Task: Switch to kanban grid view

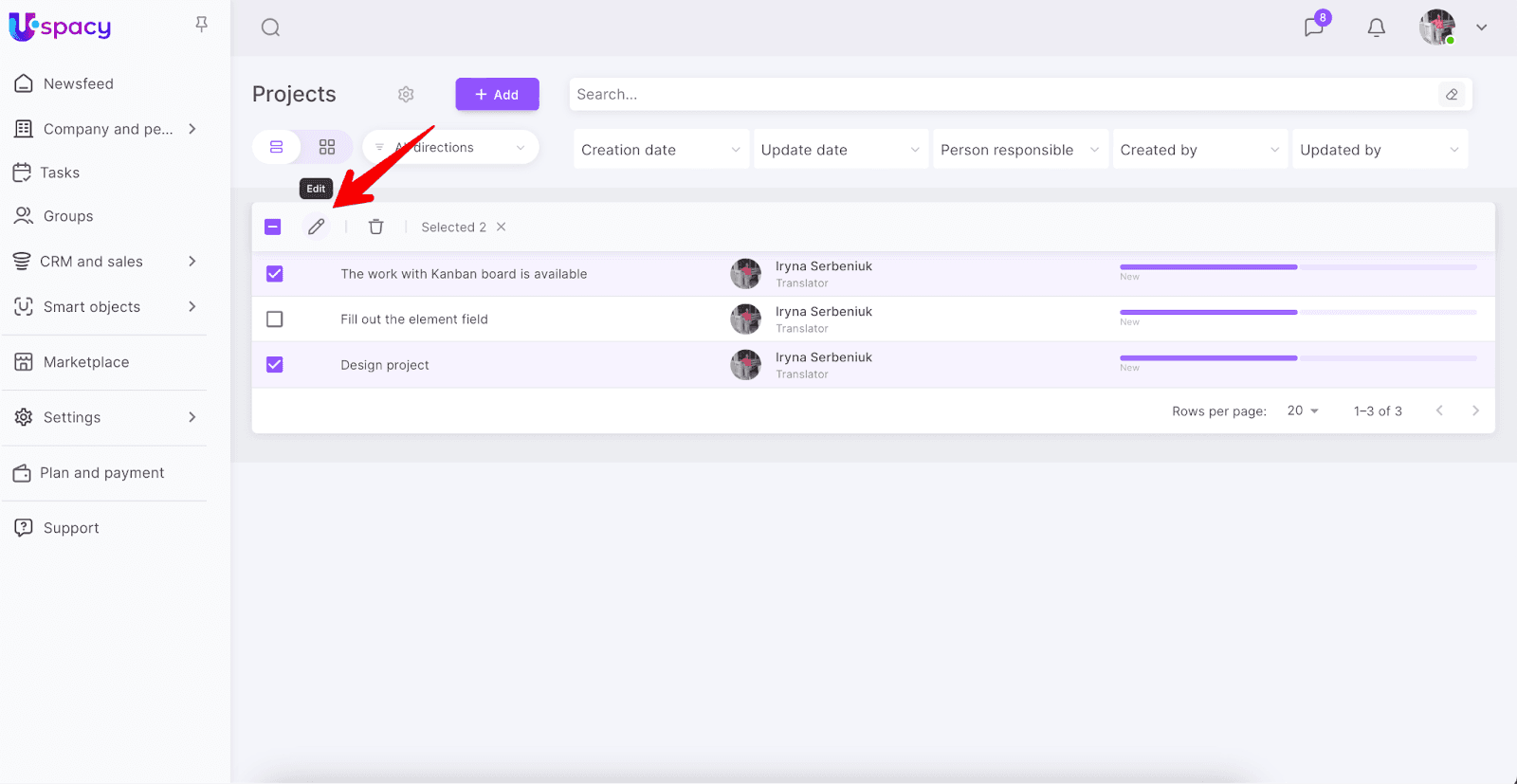Action: [x=327, y=147]
